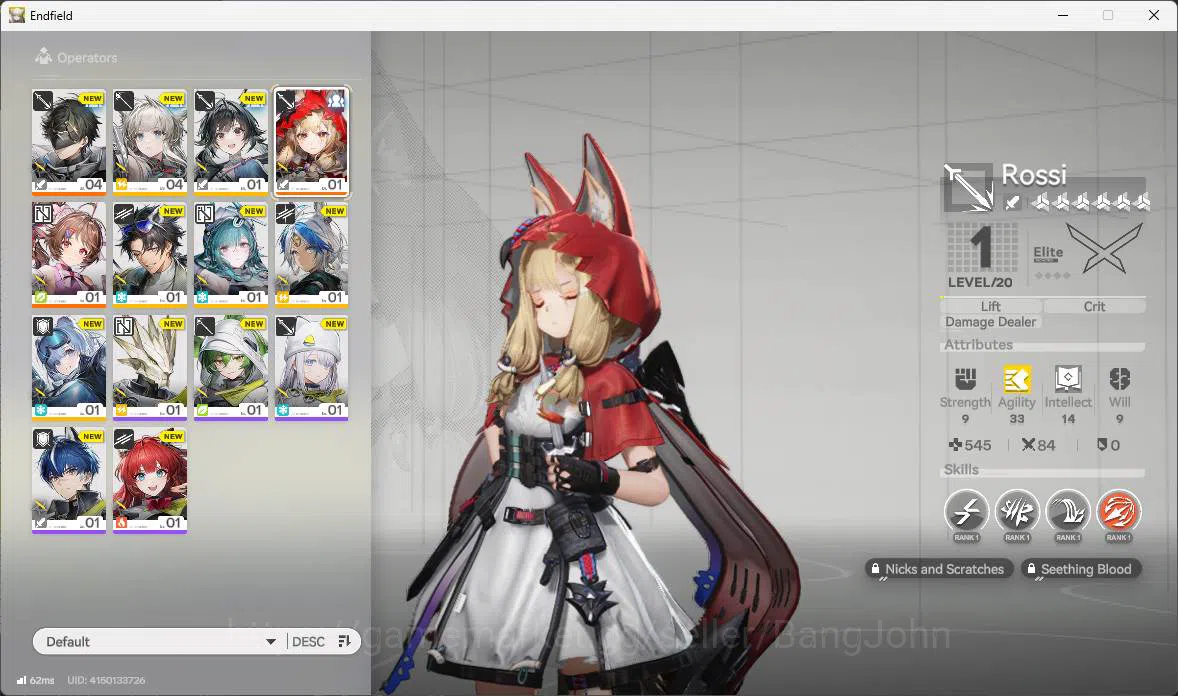Select the teal-haired operator card

pos(231,255)
